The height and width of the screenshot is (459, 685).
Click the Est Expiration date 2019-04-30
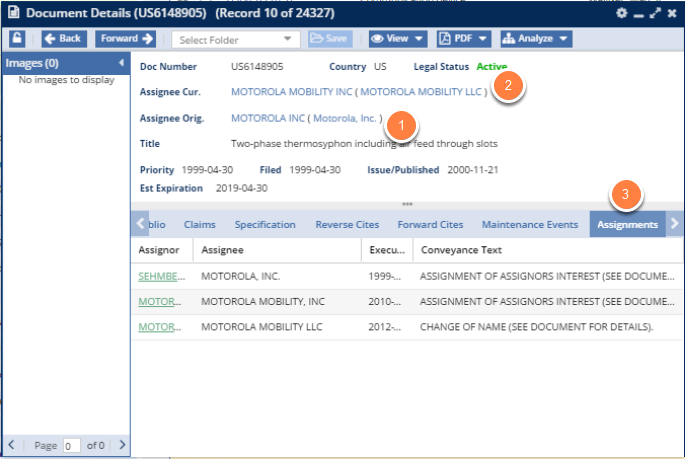tap(242, 188)
